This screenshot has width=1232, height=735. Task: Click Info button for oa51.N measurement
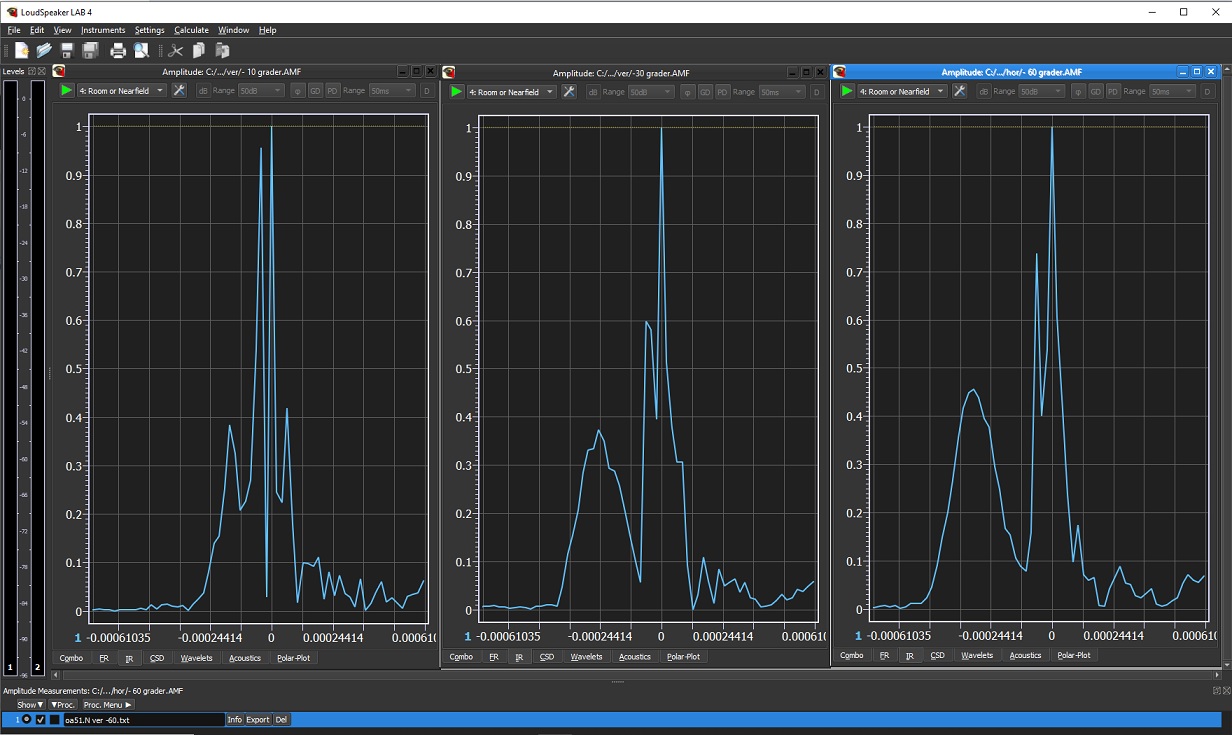[x=234, y=720]
